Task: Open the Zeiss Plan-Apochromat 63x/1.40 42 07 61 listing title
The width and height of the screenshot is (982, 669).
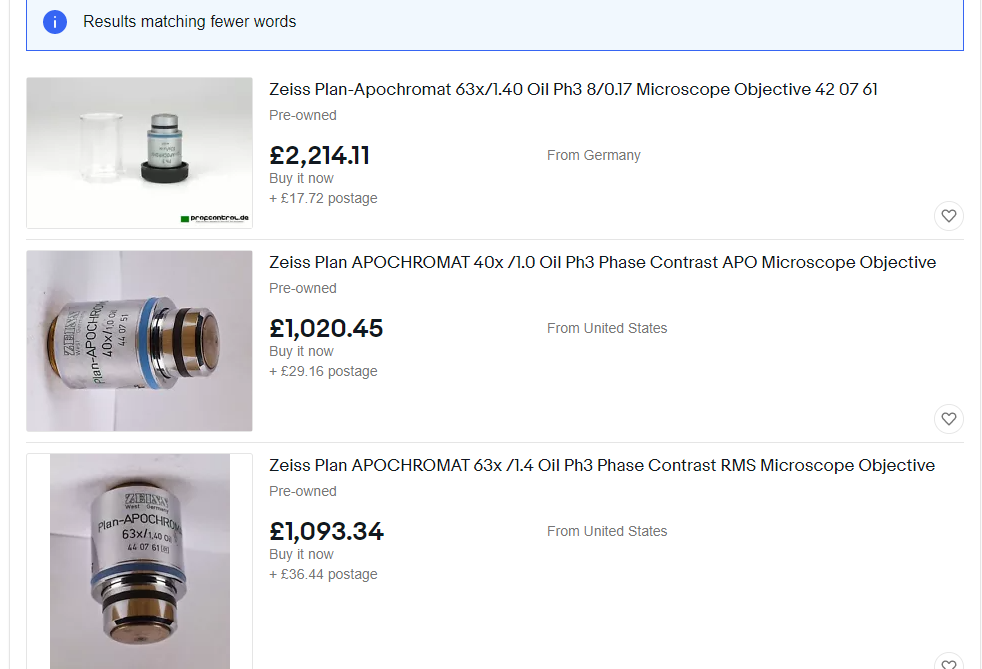Action: click(x=573, y=90)
